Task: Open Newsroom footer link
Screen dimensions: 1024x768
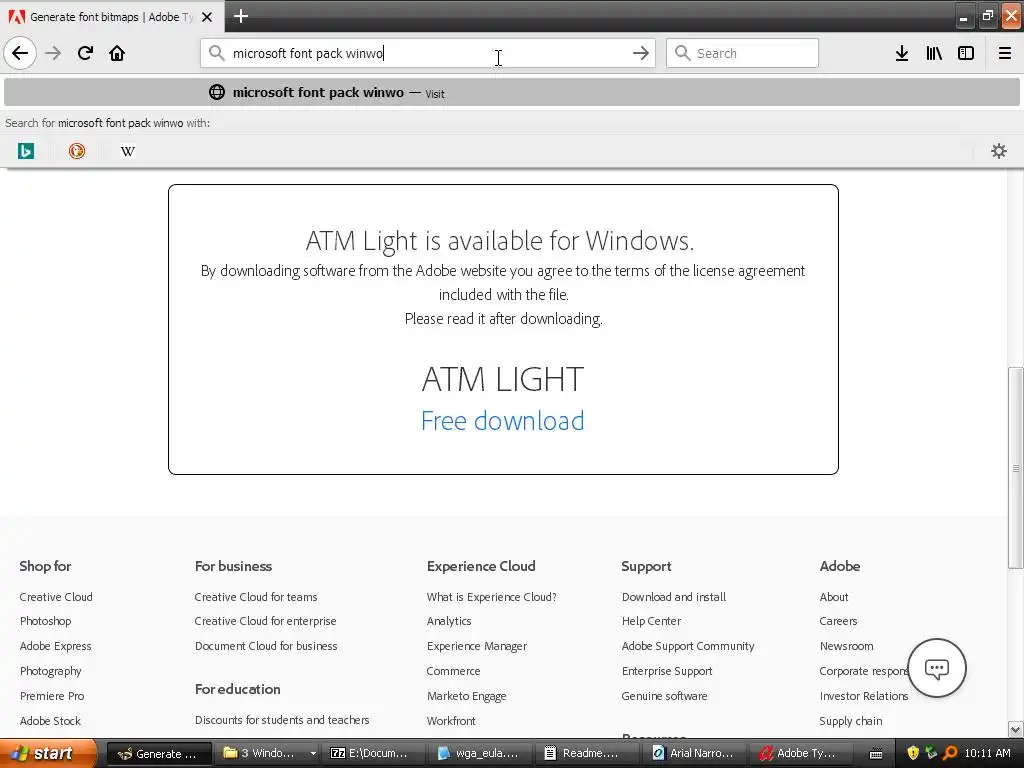Action: coord(846,646)
